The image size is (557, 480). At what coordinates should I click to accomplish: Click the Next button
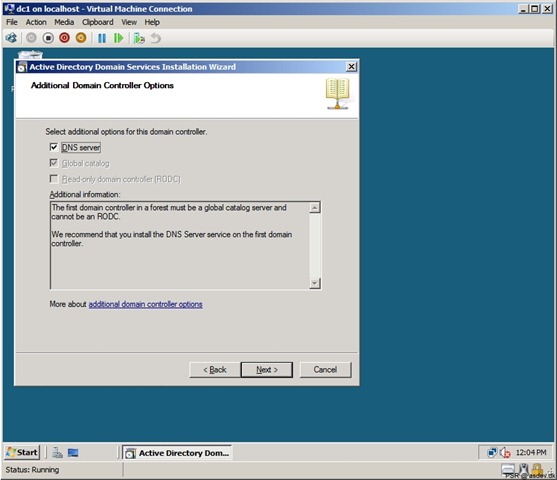coord(267,370)
